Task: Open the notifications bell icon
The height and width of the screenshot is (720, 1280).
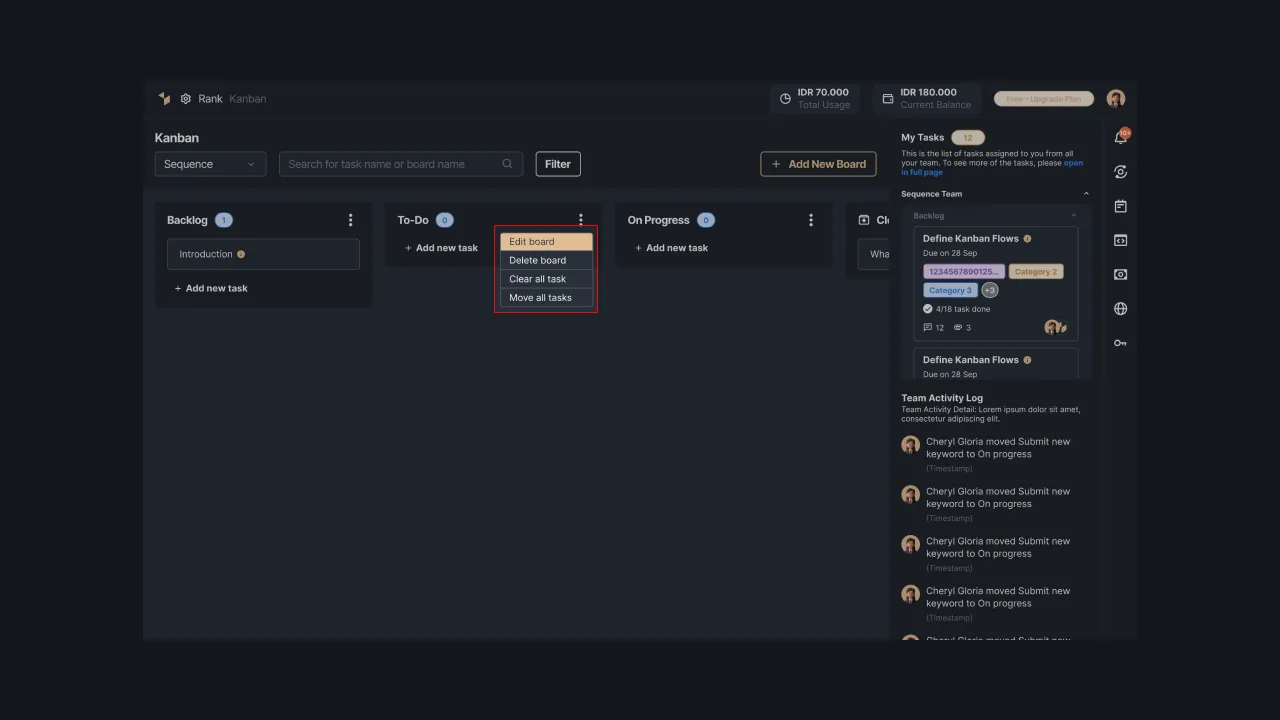Action: pyautogui.click(x=1120, y=136)
